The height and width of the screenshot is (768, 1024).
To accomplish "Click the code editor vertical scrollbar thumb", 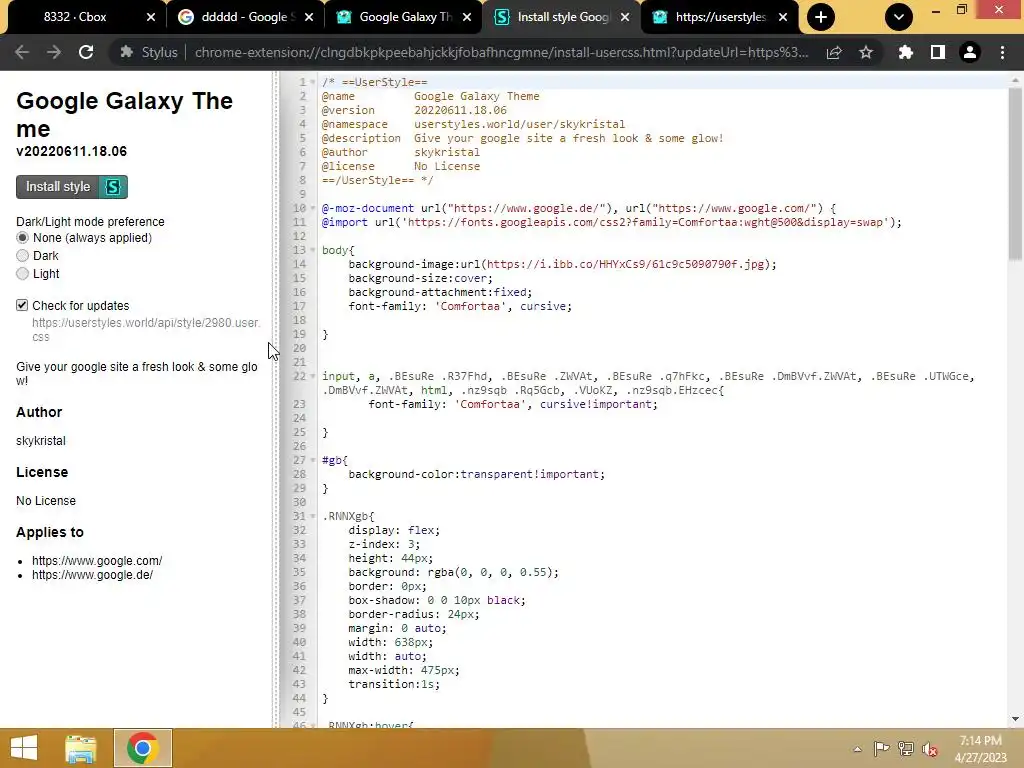I will (x=1015, y=173).
